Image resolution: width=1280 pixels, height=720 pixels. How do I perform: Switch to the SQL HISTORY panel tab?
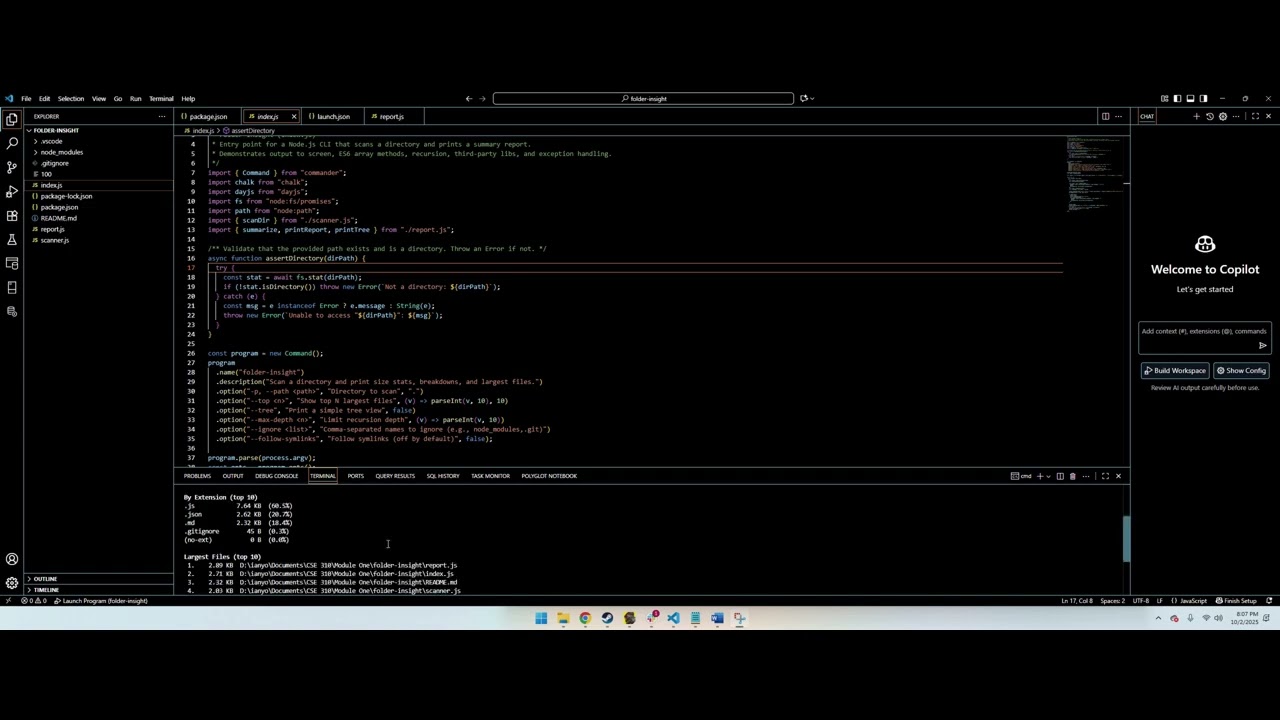point(443,476)
